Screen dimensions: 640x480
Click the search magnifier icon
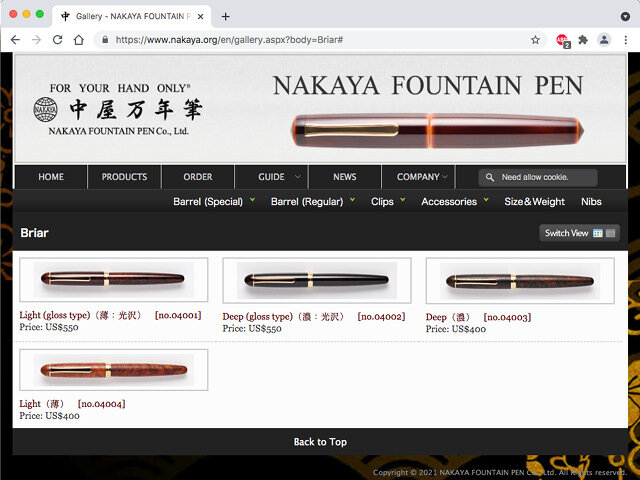[x=489, y=177]
